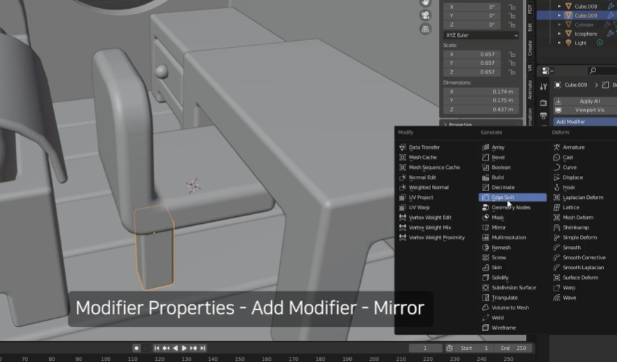Lock the Rotation X value
Viewport: 617px width, 362px height.
click(x=512, y=7)
